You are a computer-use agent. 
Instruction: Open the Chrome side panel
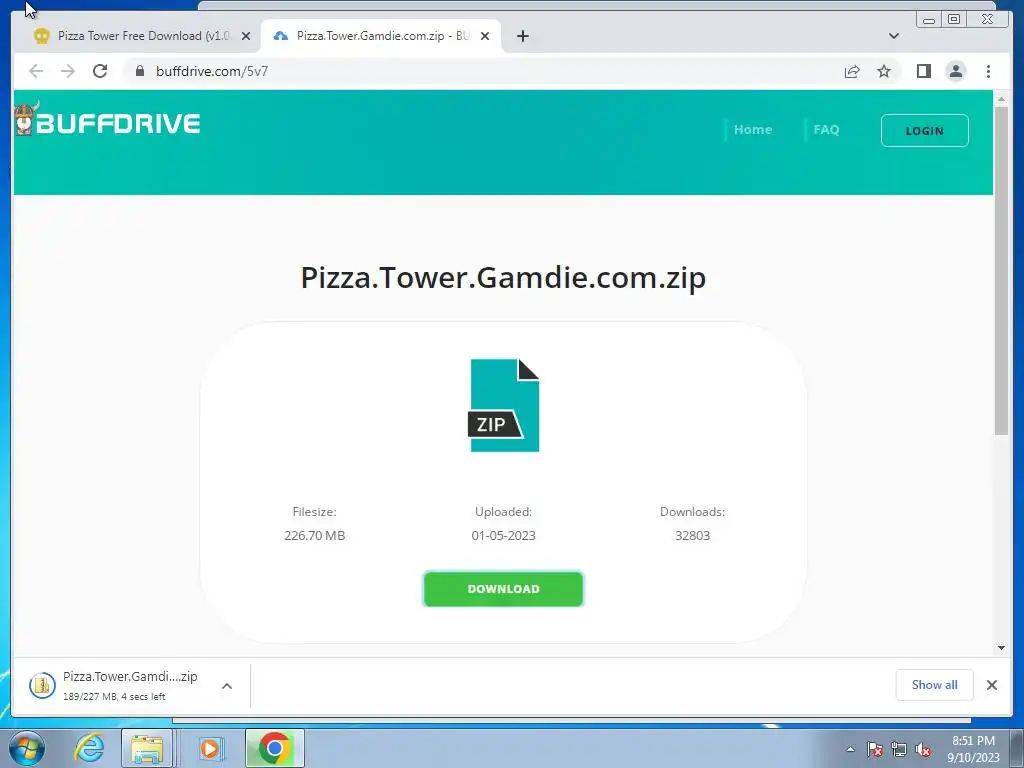(x=923, y=71)
